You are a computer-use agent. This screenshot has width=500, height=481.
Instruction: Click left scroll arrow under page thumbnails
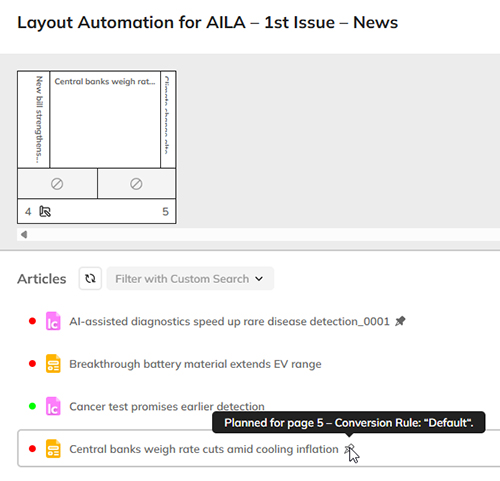[24, 235]
